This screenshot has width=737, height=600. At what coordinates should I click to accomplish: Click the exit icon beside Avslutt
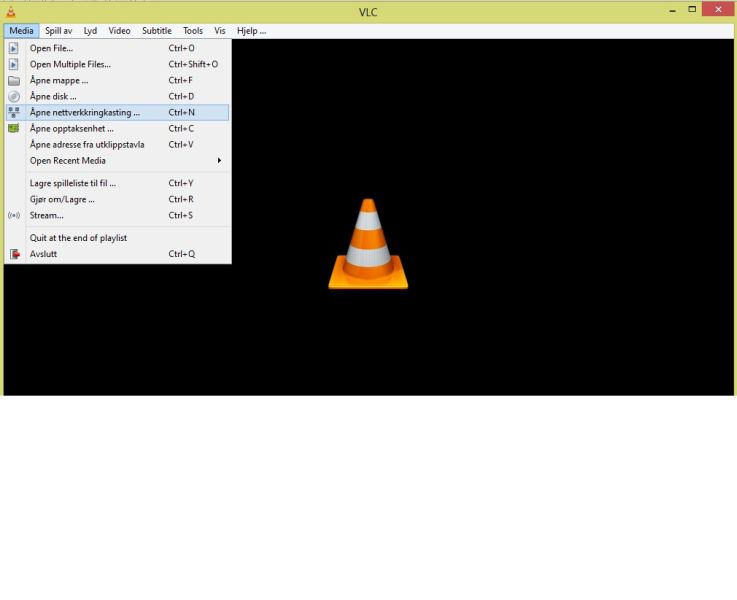tap(15, 254)
